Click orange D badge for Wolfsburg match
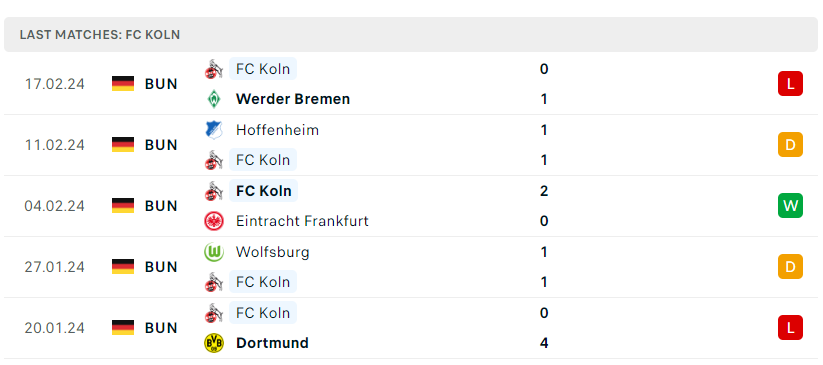This screenshot has height=365, width=823. 790,267
